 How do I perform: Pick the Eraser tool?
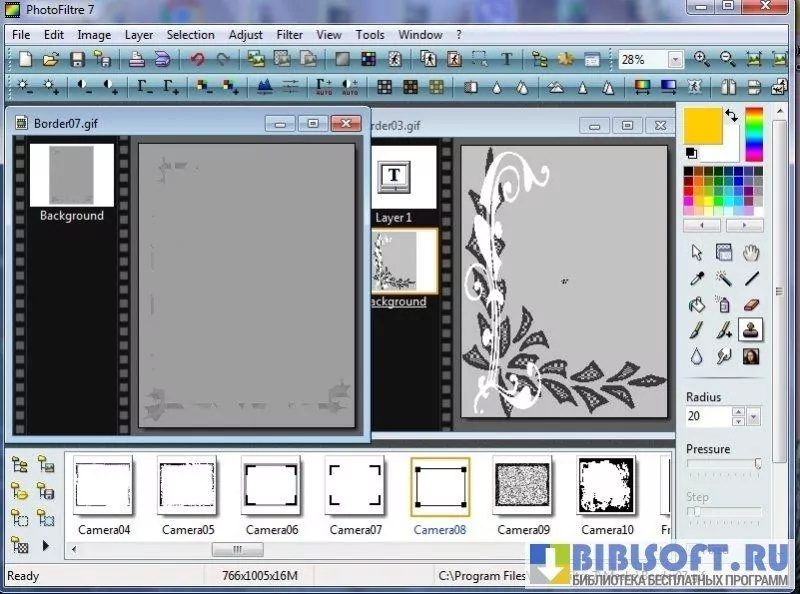[751, 303]
